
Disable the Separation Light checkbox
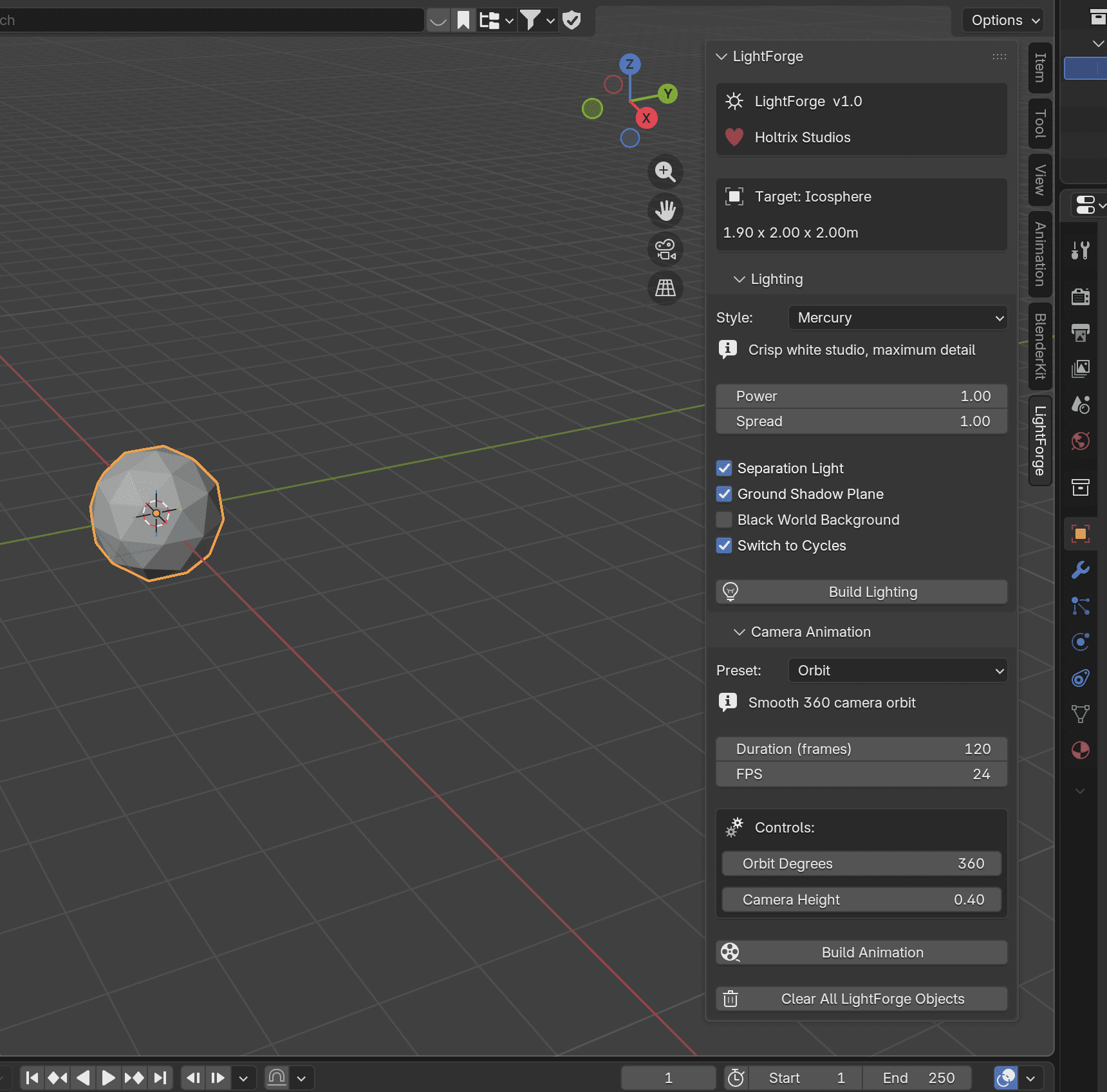(x=724, y=468)
